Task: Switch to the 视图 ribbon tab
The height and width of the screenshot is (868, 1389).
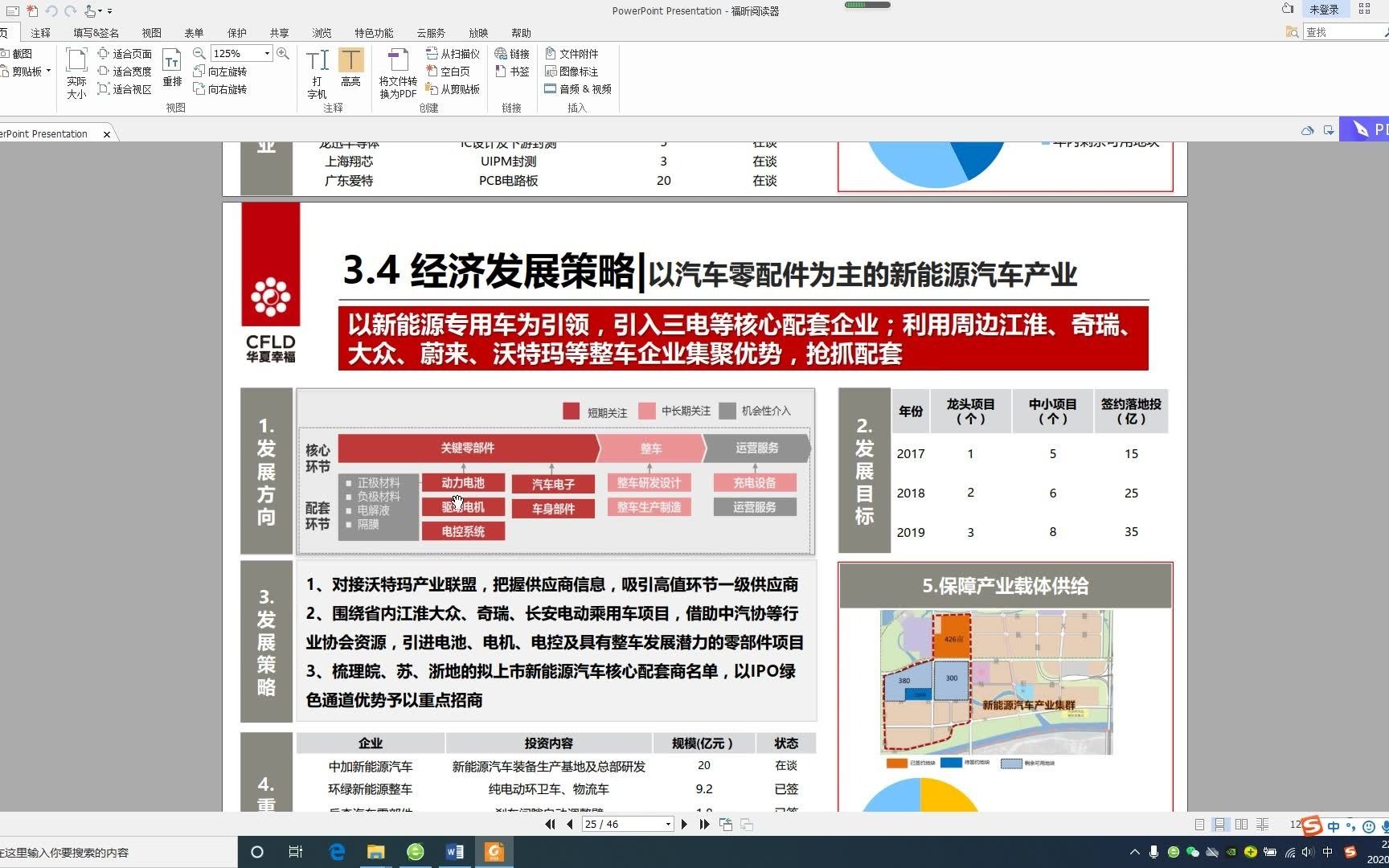Action: pyautogui.click(x=151, y=33)
